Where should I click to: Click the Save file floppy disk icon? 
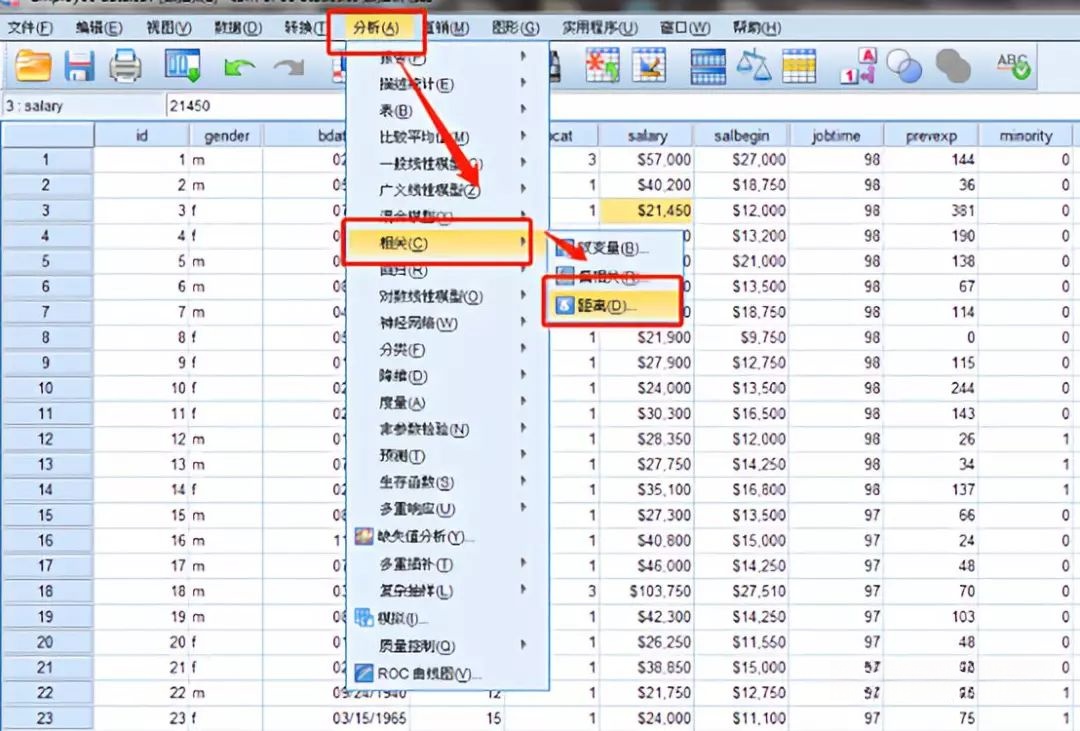click(79, 67)
